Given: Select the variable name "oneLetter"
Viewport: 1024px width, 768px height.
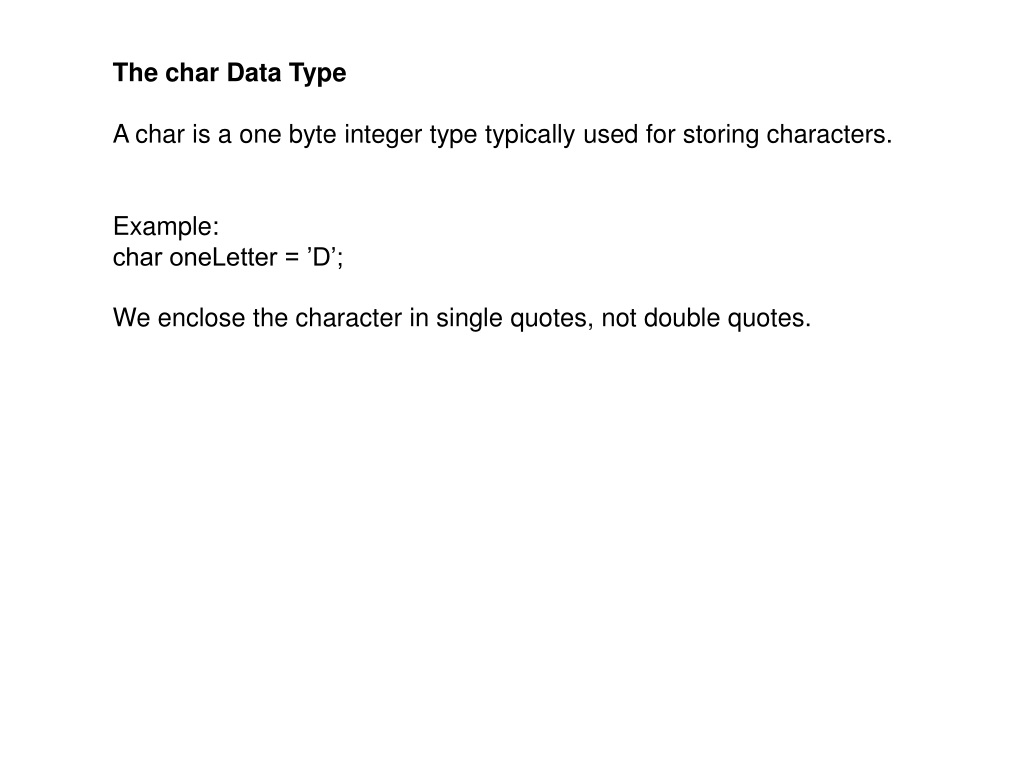Looking at the screenshot, I should pos(223,257).
